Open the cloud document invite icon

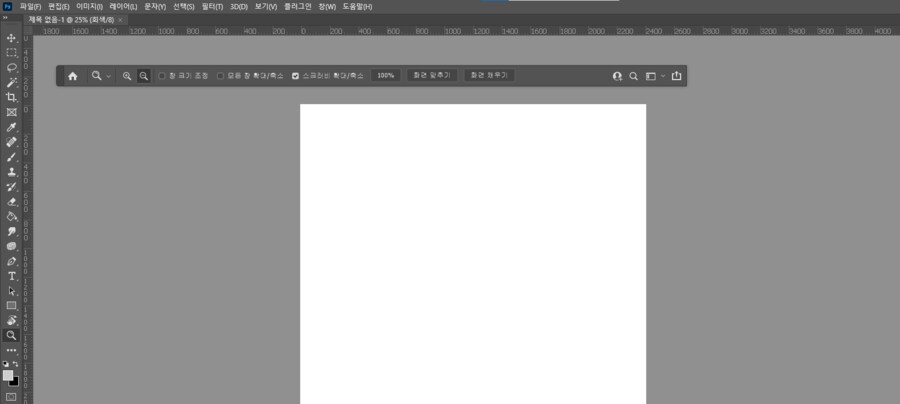point(618,76)
